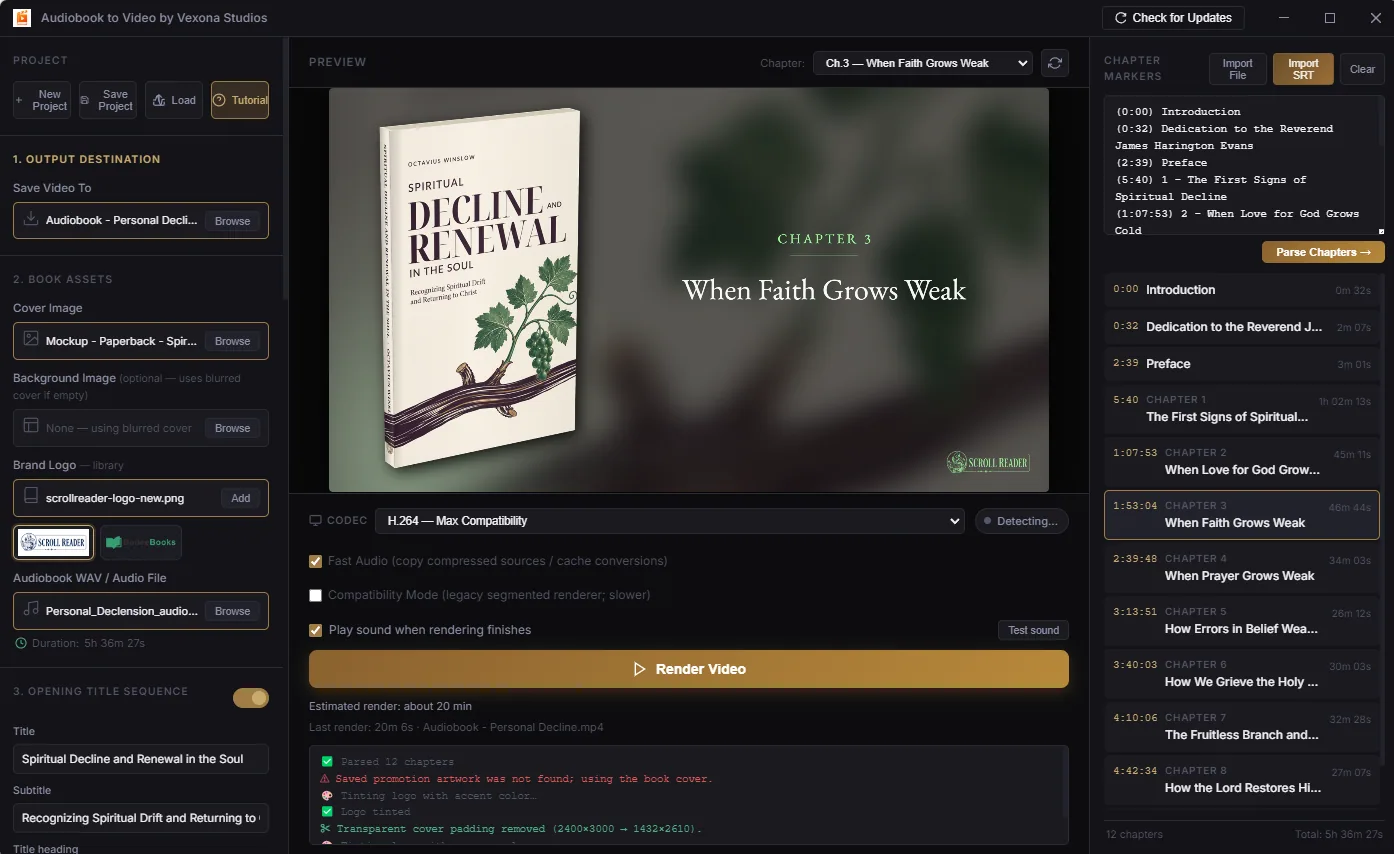Screen dimensions: 1394x854
Task: Click the Load project button
Action: click(174, 100)
